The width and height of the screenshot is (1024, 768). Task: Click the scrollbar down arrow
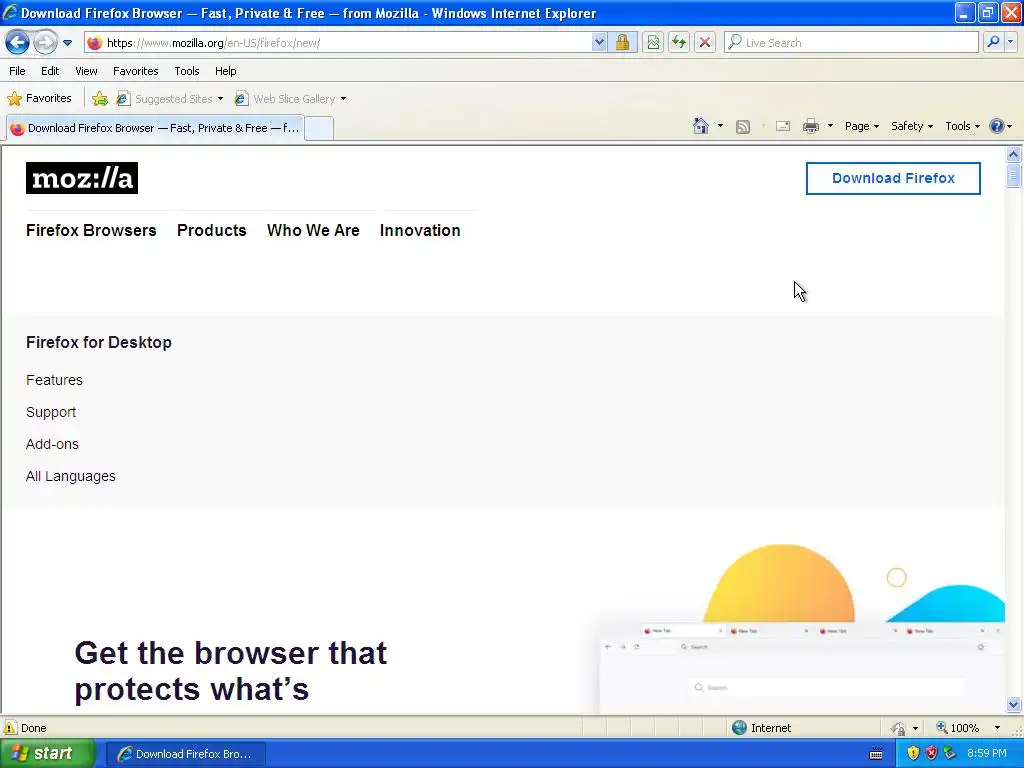coord(1014,704)
